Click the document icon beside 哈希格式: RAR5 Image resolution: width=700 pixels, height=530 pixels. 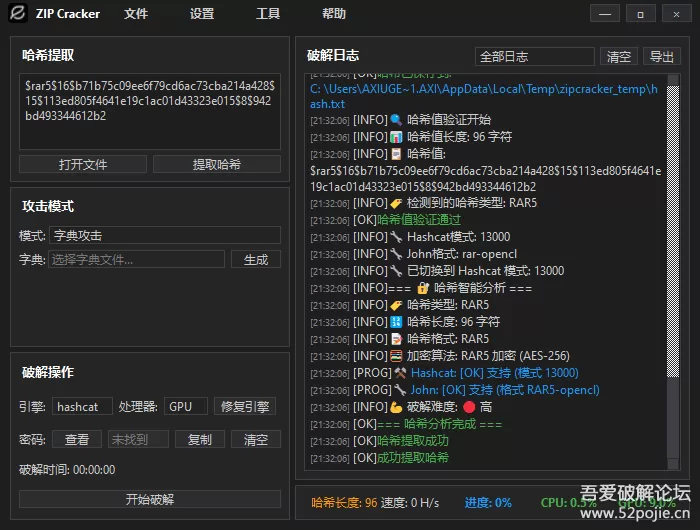point(396,339)
